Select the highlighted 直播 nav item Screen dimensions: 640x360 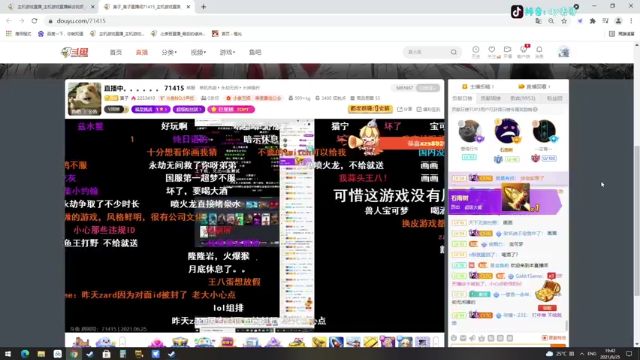pyautogui.click(x=142, y=52)
